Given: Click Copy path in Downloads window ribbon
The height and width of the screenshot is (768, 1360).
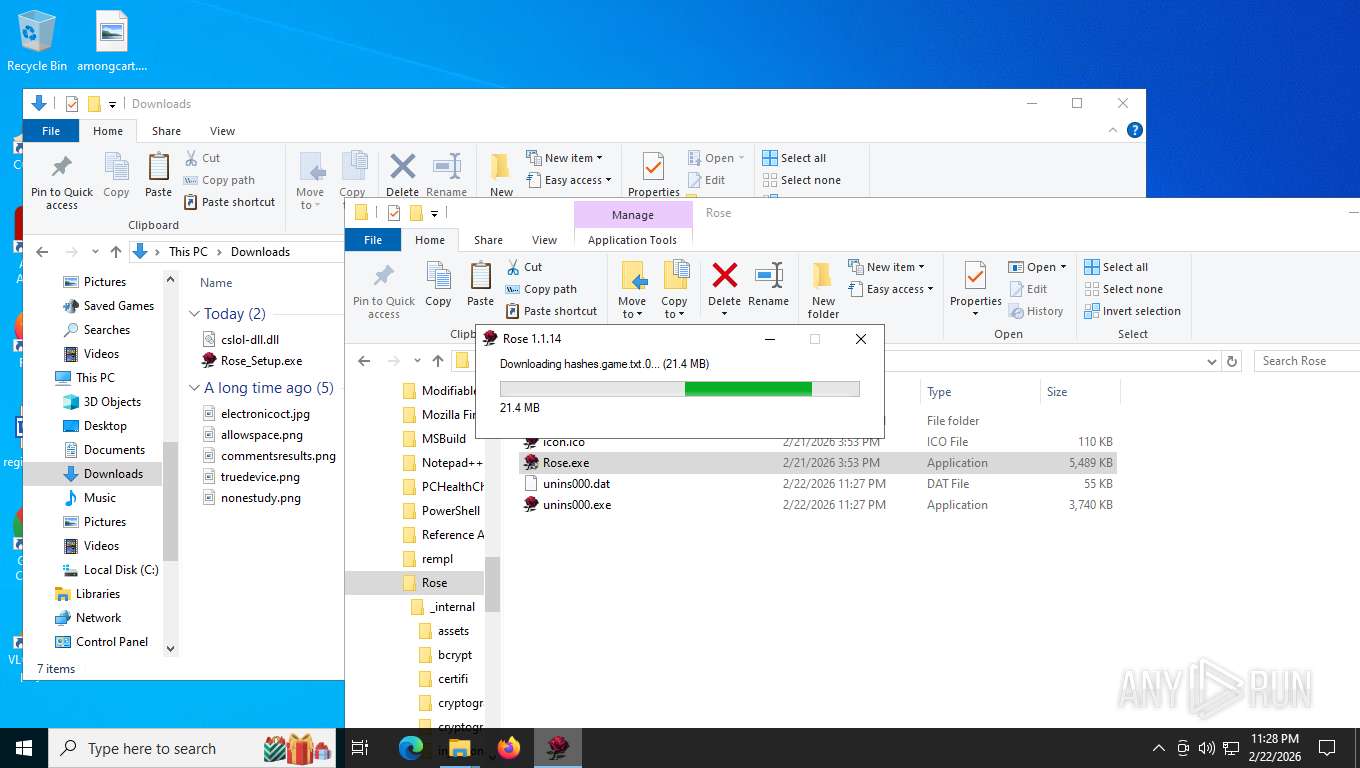Looking at the screenshot, I should tap(219, 180).
